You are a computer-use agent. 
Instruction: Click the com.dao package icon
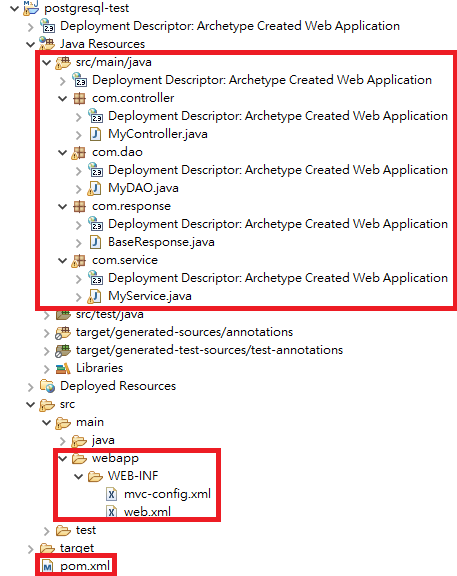[79, 152]
